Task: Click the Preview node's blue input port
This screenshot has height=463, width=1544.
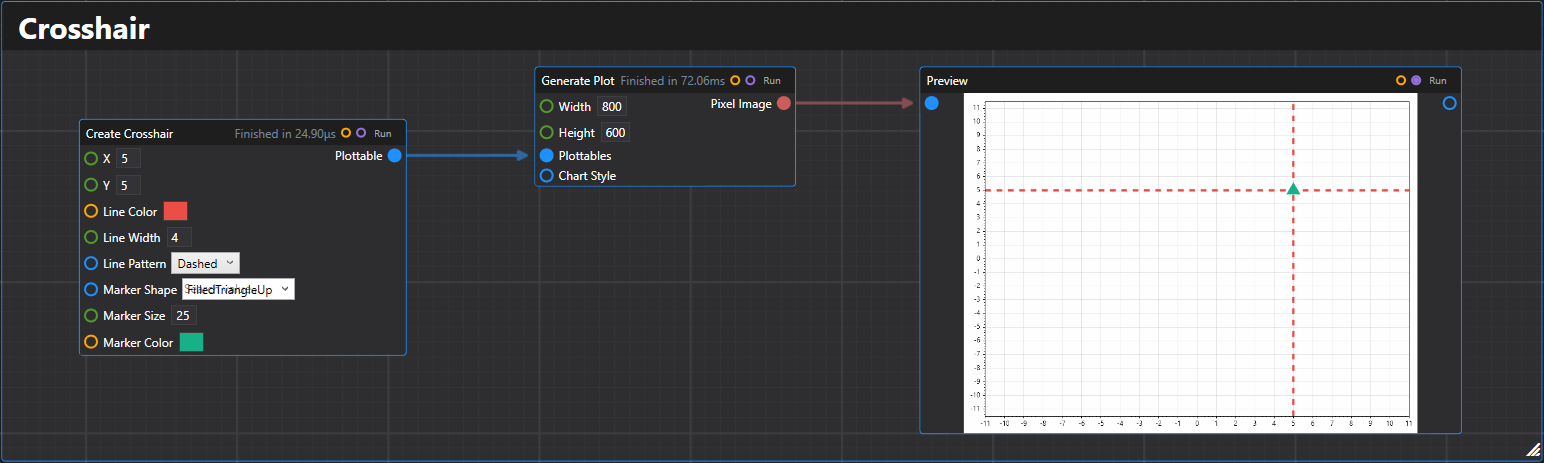Action: click(932, 103)
